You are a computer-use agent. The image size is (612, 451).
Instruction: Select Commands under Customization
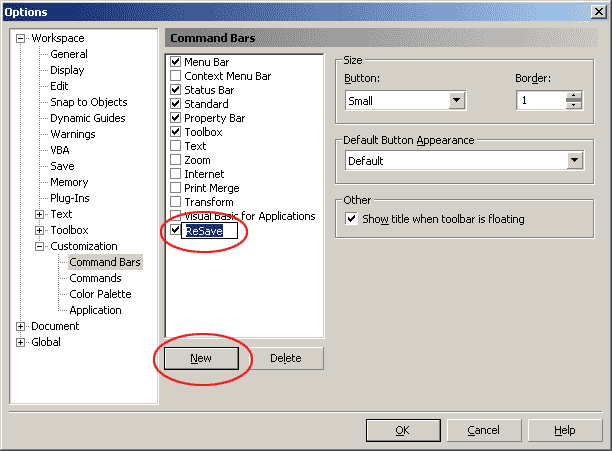click(95, 278)
